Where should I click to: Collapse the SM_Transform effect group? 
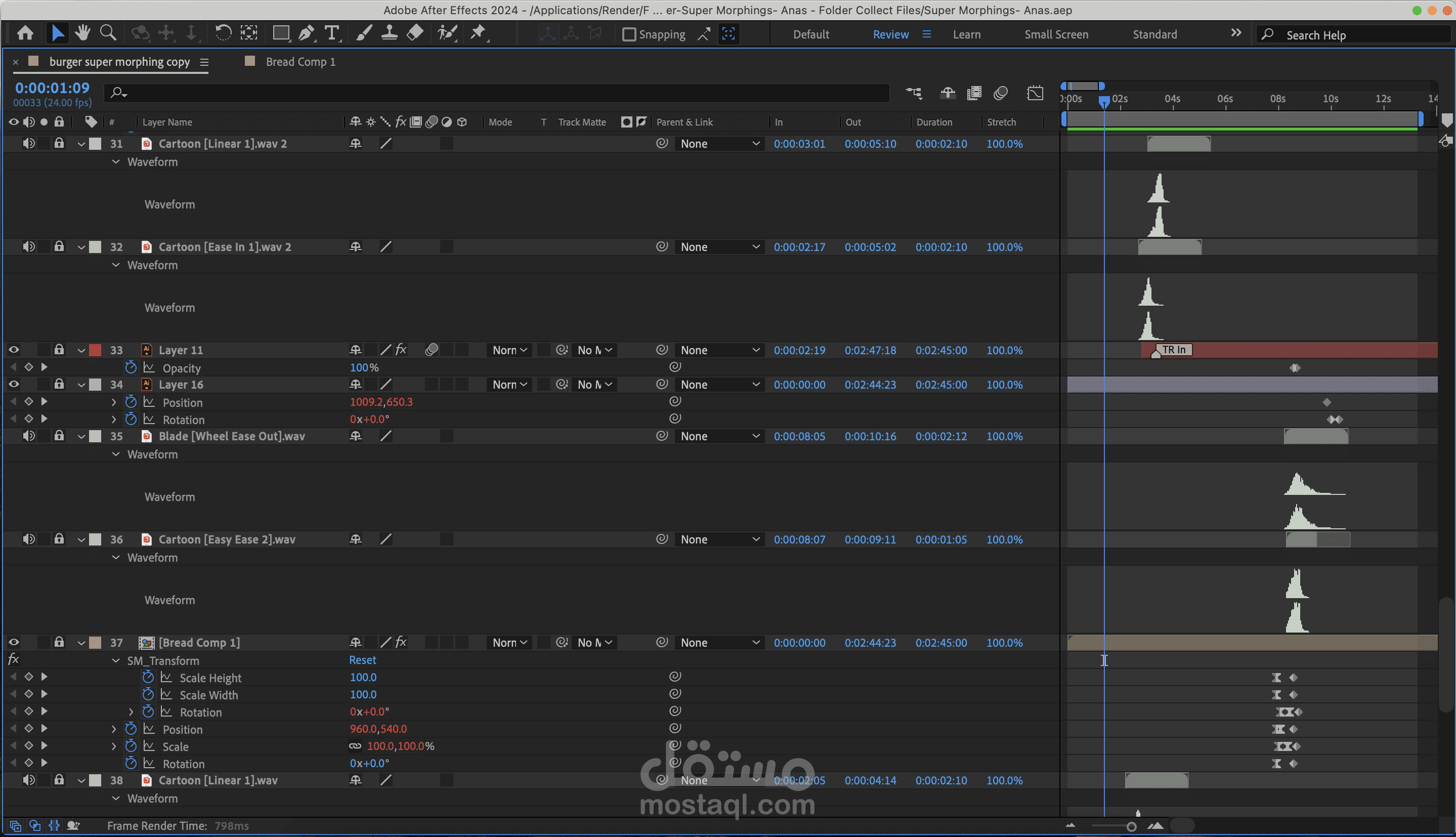pos(116,660)
